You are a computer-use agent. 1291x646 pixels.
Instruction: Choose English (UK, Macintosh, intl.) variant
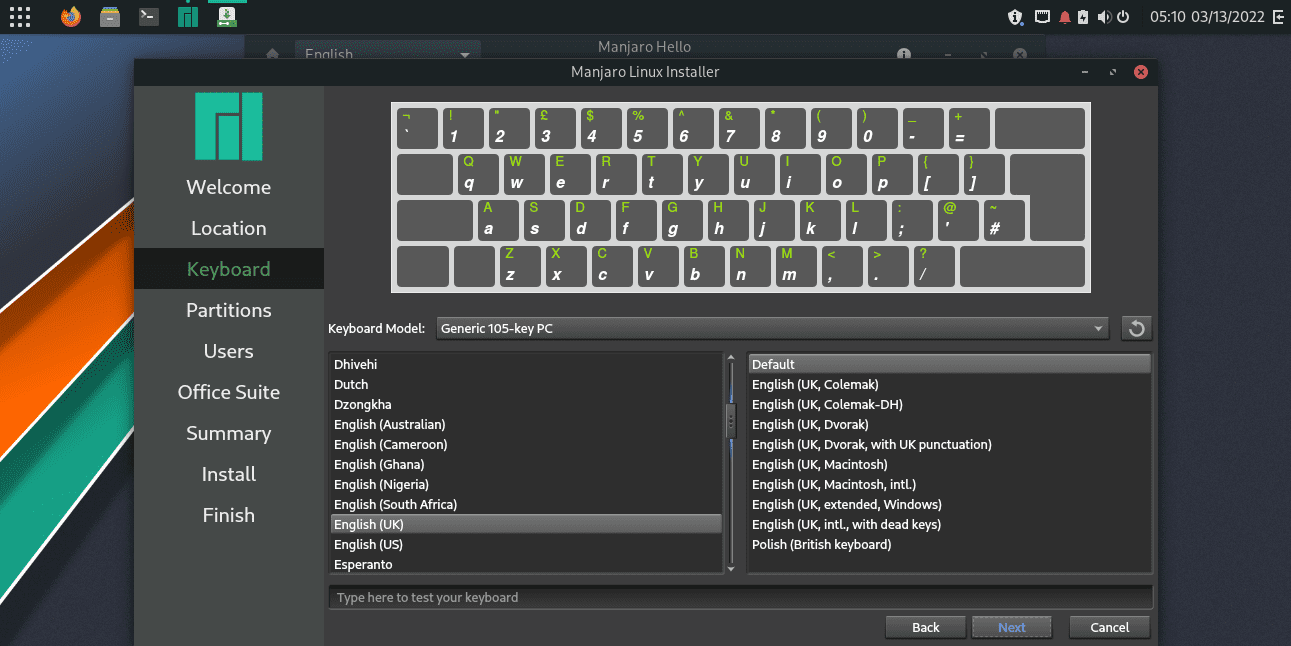pyautogui.click(x=950, y=484)
